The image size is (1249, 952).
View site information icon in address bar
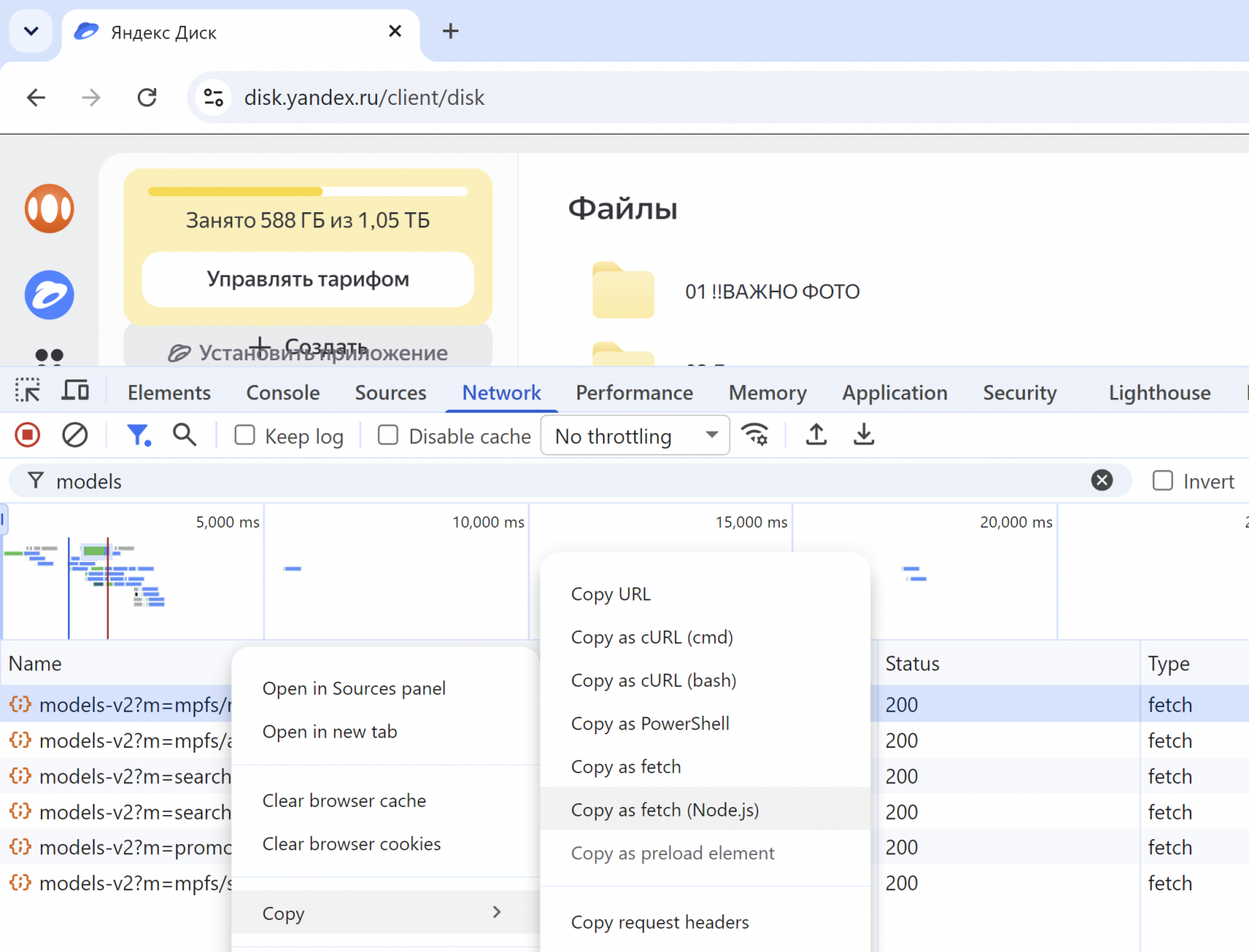213,98
